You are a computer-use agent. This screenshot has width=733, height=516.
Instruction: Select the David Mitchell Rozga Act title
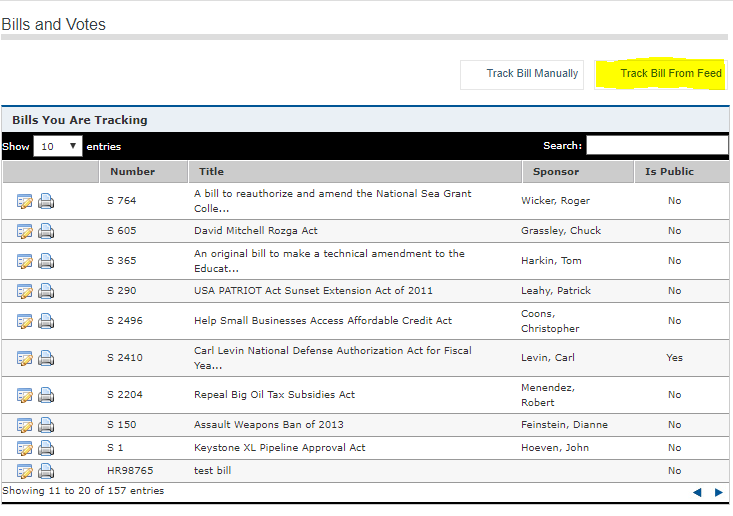256,231
